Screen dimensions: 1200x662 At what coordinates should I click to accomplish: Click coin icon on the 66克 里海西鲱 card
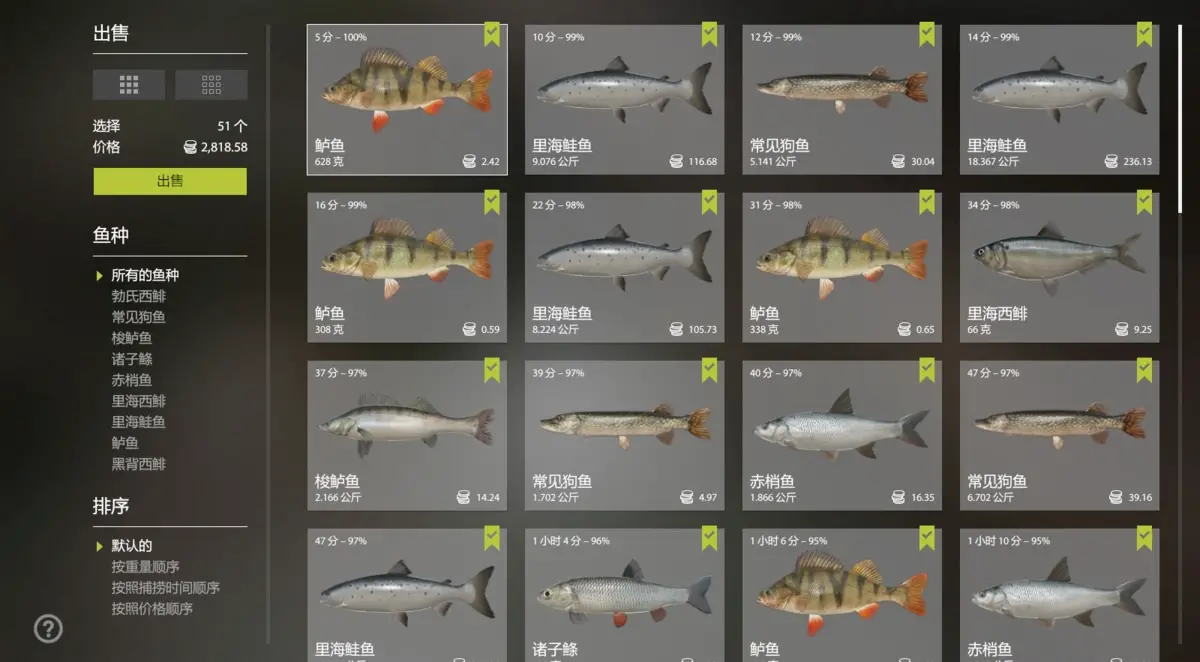(x=1122, y=329)
